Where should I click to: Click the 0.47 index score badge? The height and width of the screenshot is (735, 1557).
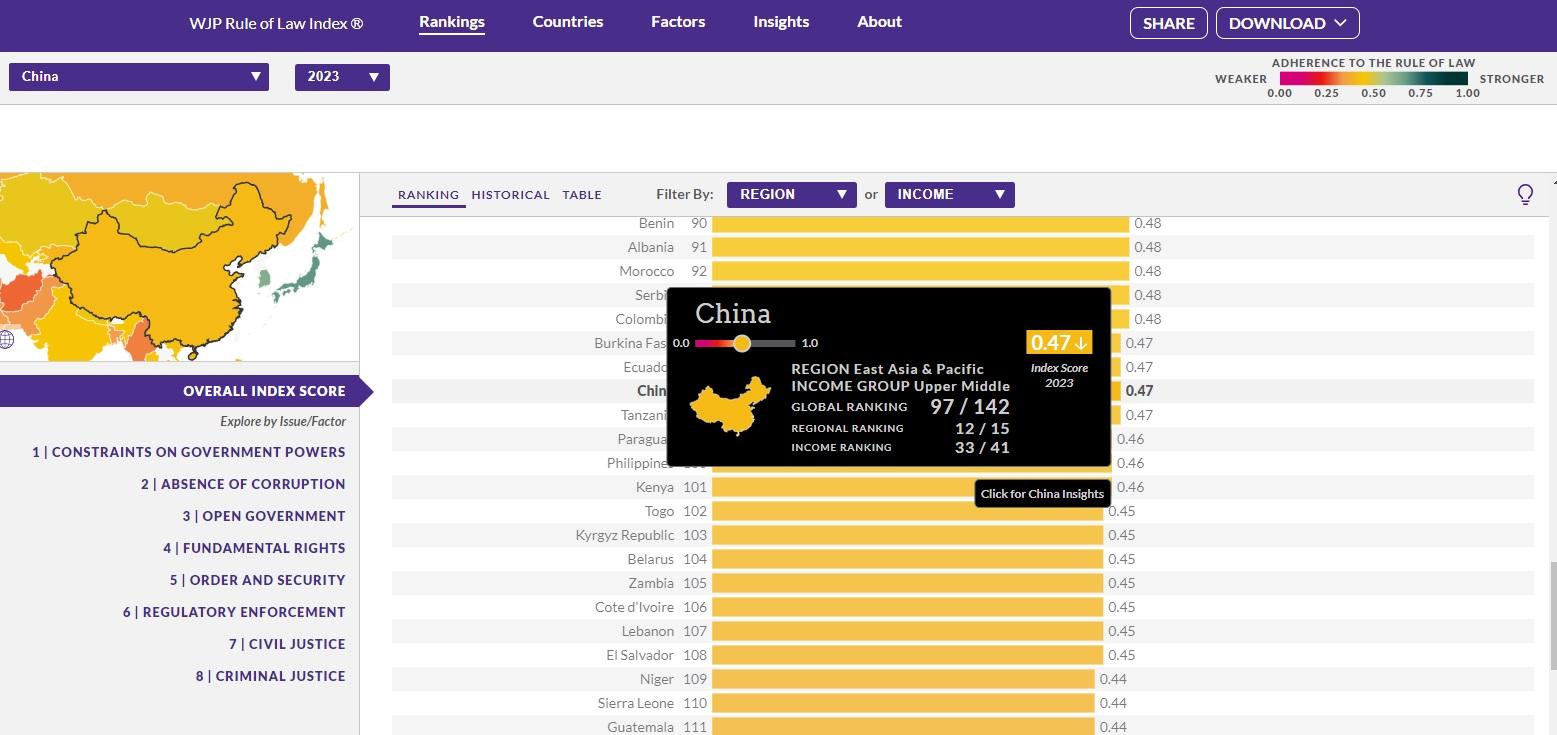coord(1059,343)
